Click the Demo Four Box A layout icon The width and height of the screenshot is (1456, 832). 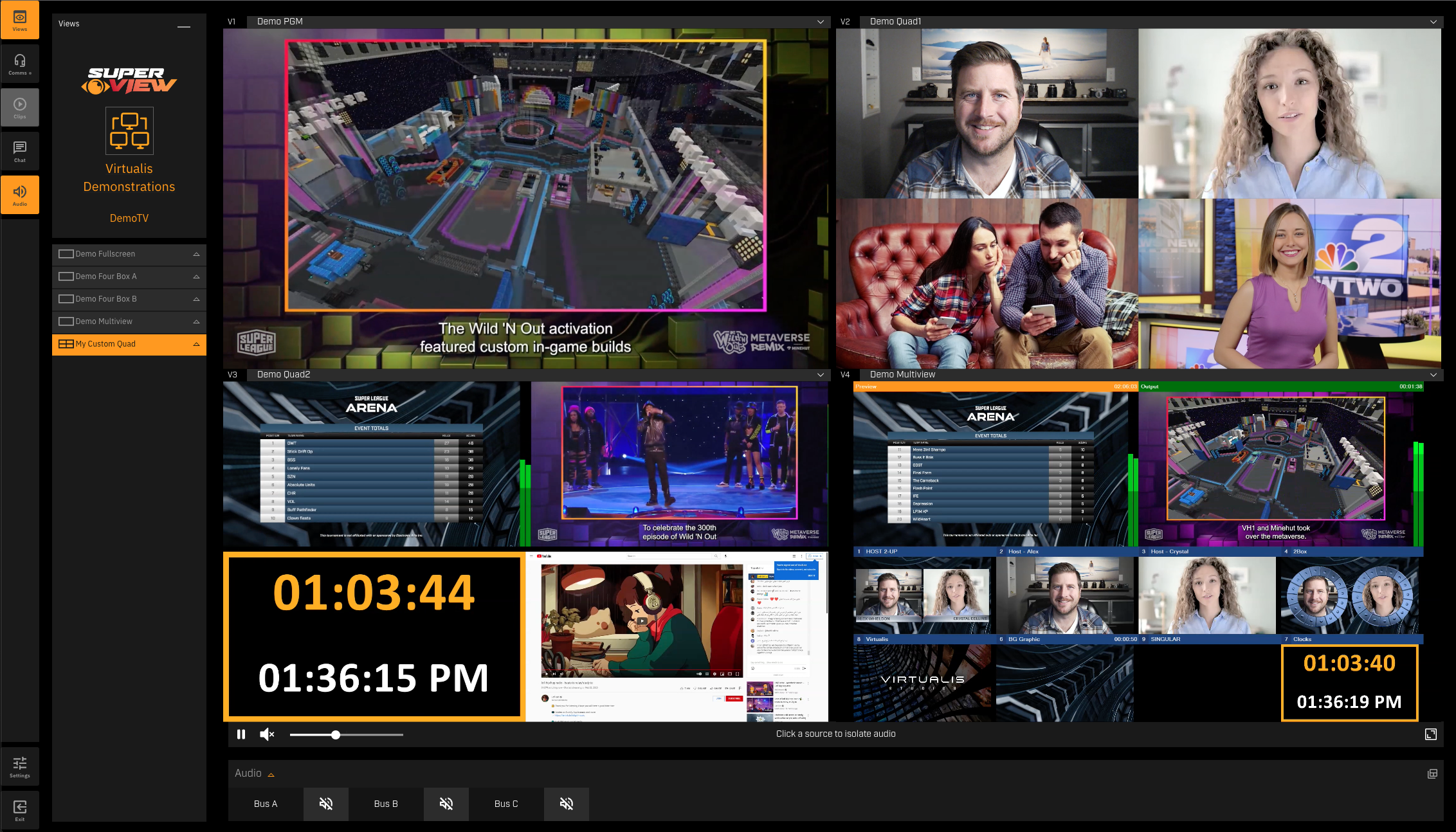tap(66, 276)
